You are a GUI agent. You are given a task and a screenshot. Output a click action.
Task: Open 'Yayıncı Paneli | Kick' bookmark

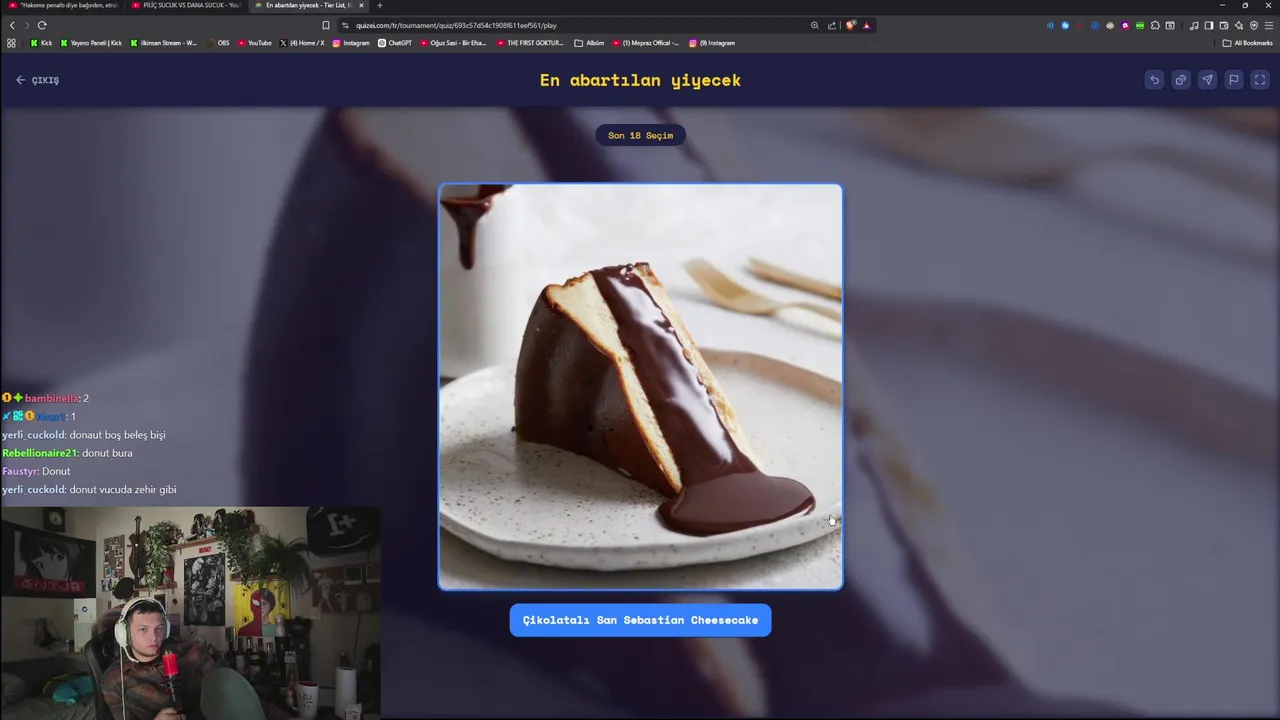(91, 43)
